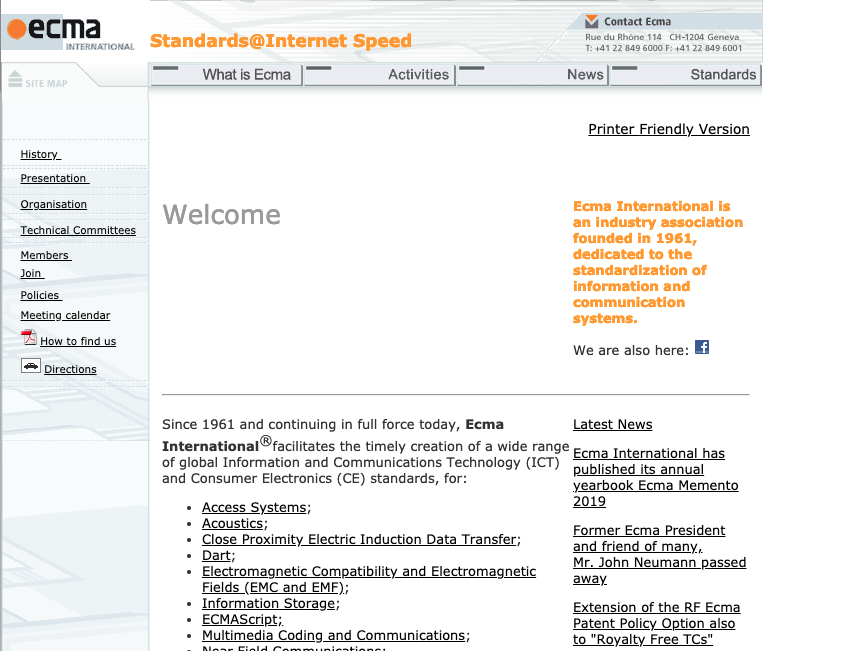The image size is (846, 651).
Task: Open the Meeting calendar
Action: (x=65, y=316)
